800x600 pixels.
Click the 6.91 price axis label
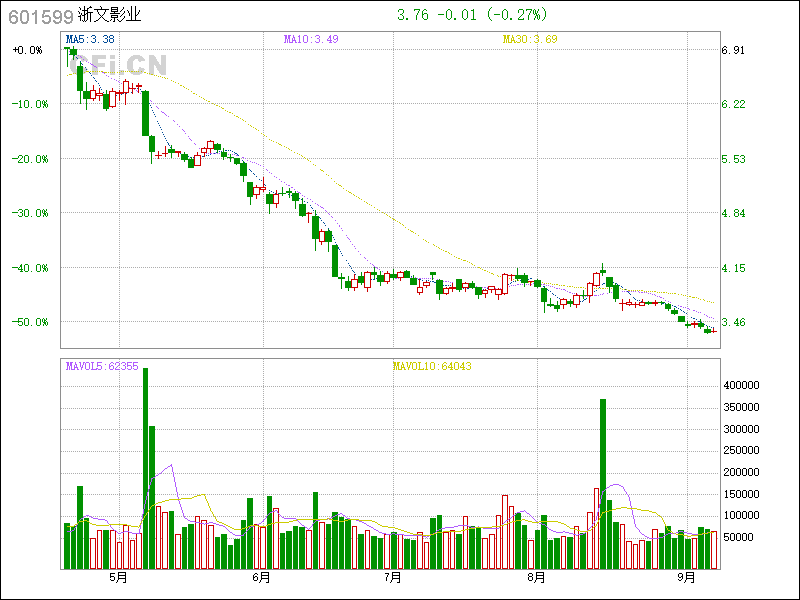[733, 50]
